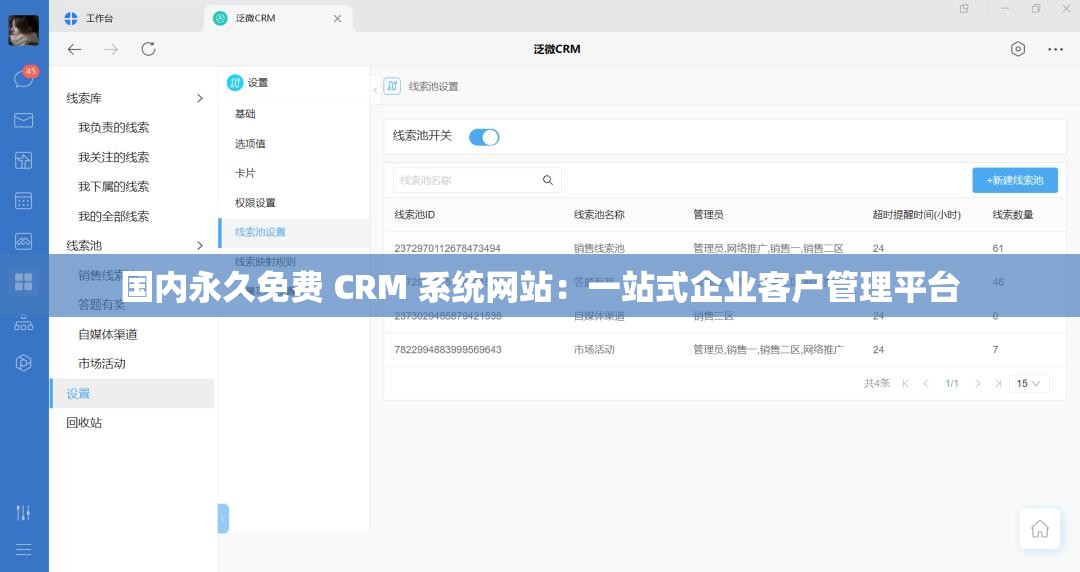
Task: Open 我的全部线索 in left navigation
Action: tap(113, 216)
